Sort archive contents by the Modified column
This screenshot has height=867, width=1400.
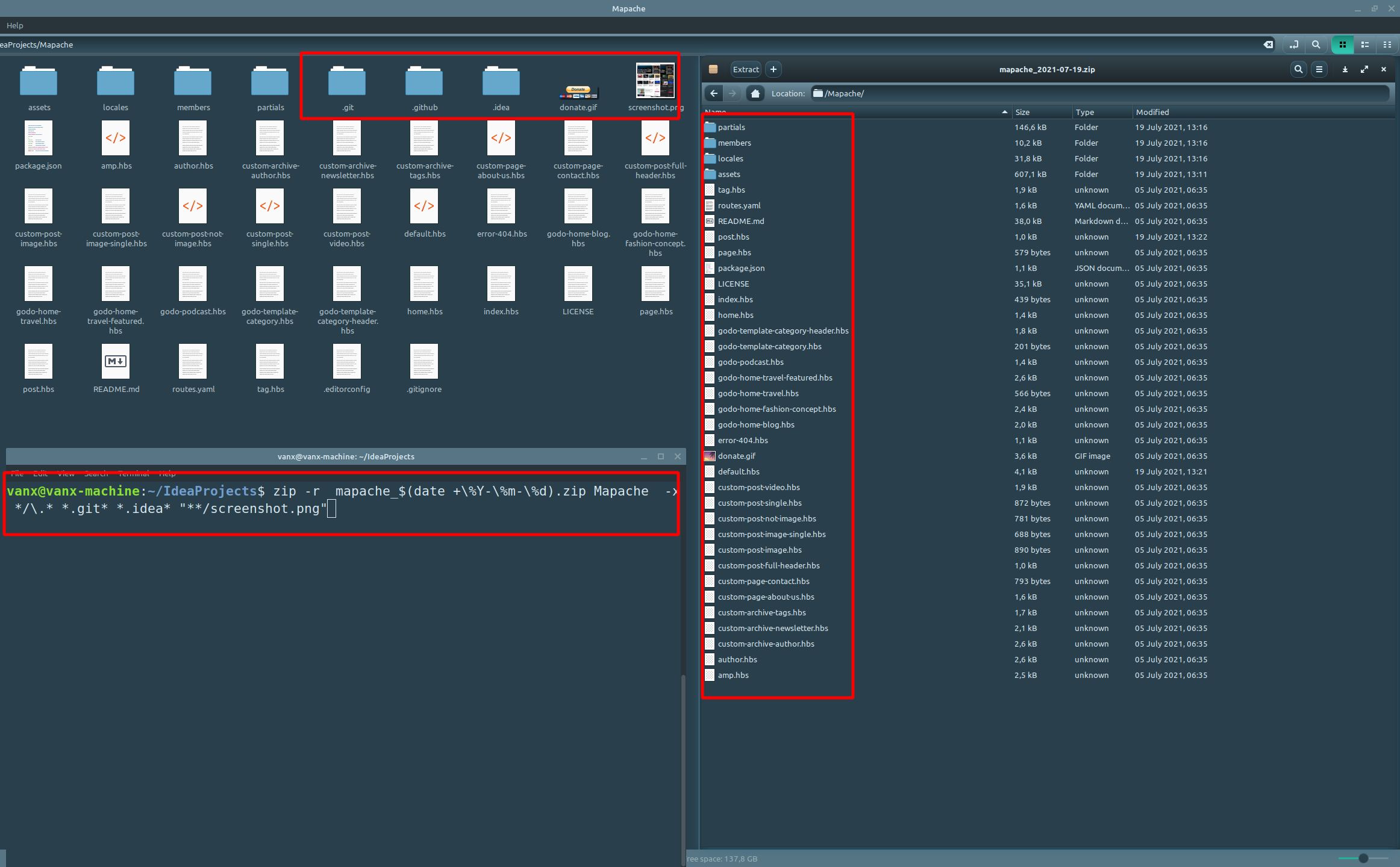point(1152,112)
